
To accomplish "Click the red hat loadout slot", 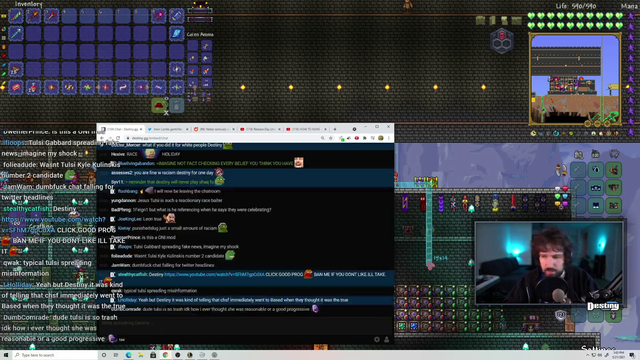I will click(159, 105).
